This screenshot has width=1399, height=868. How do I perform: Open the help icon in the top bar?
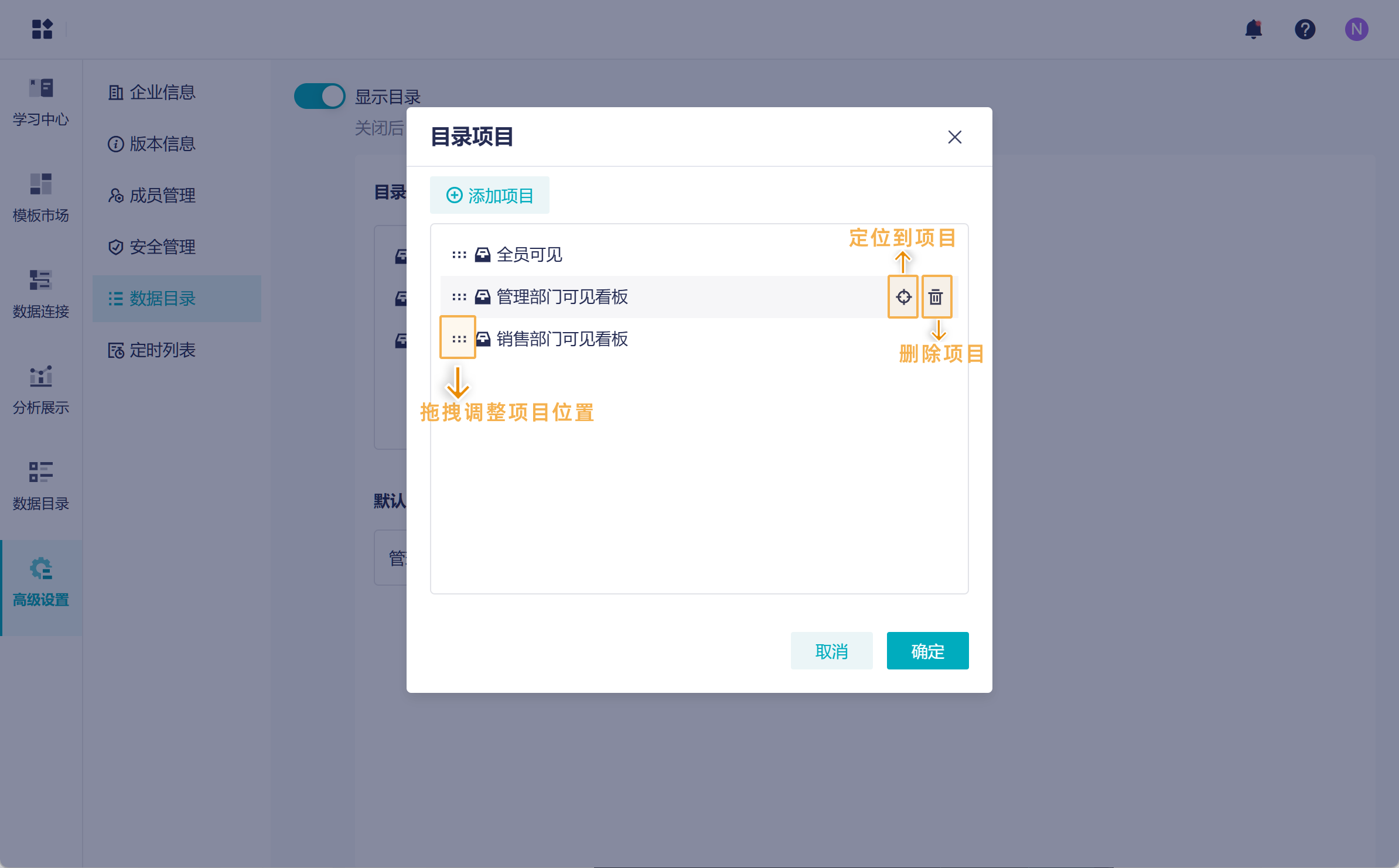pos(1305,29)
